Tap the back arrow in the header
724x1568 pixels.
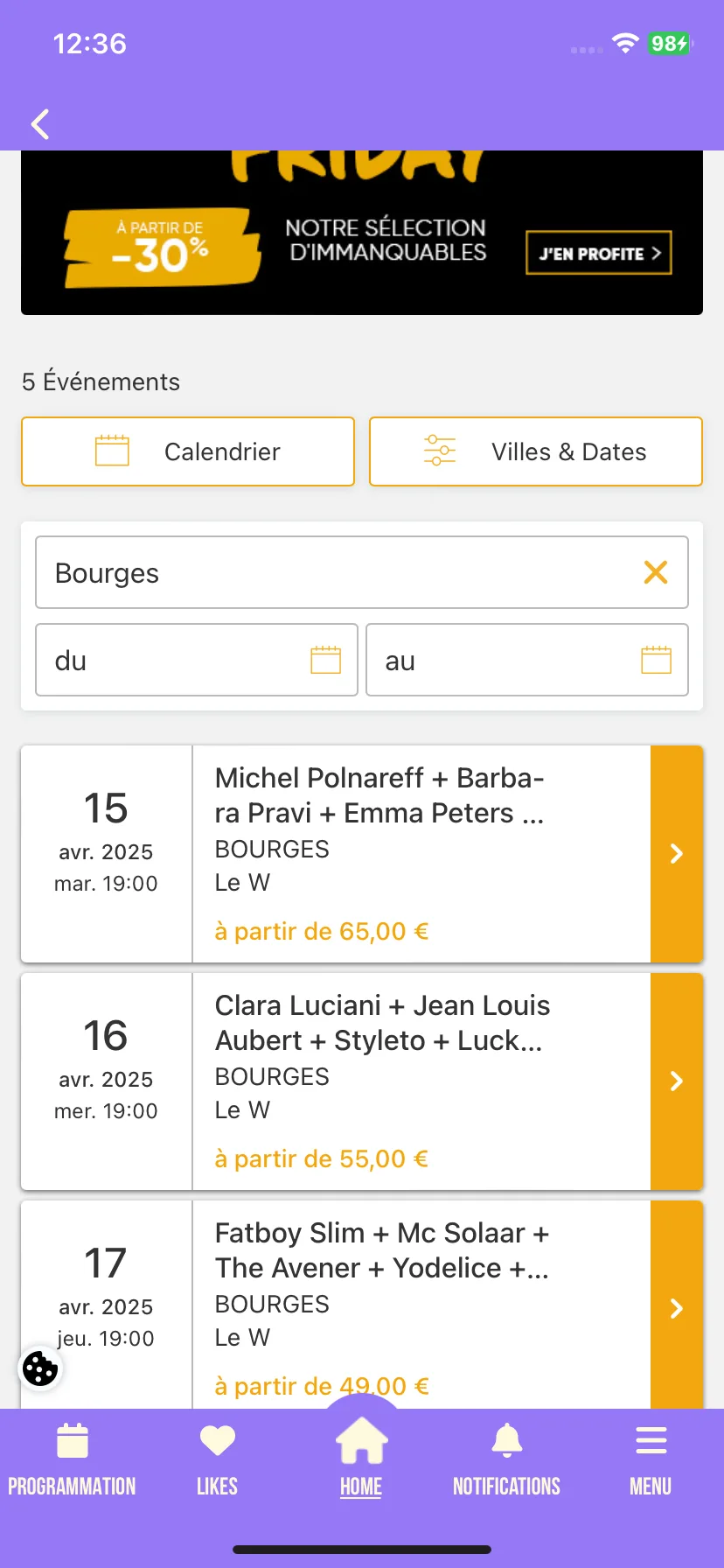point(40,124)
